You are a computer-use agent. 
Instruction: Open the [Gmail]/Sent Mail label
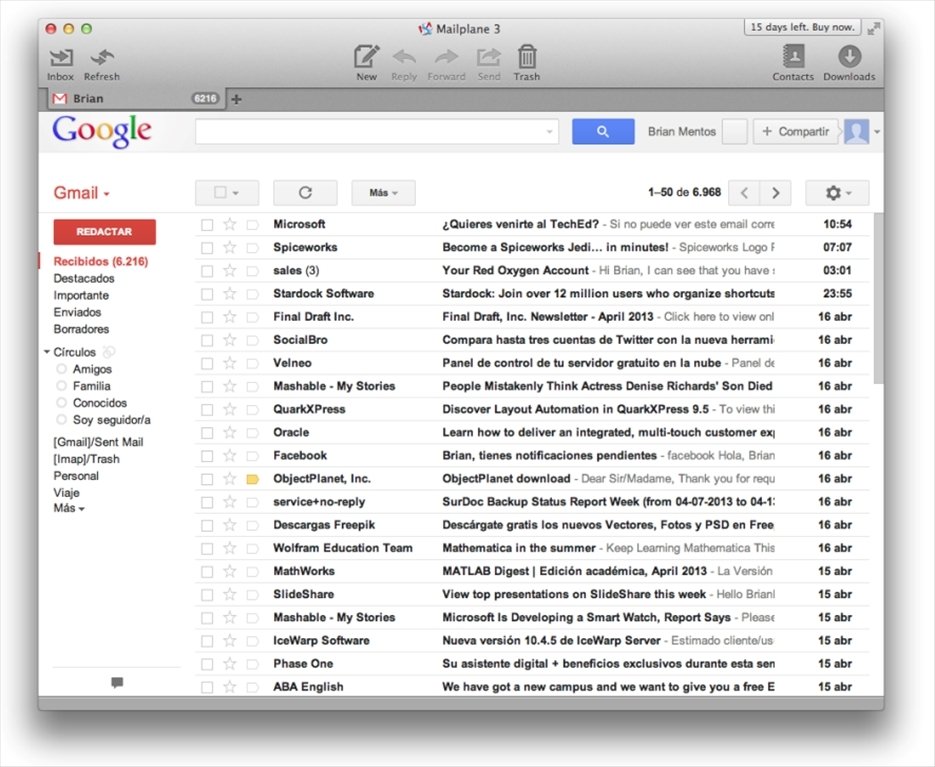click(98, 442)
